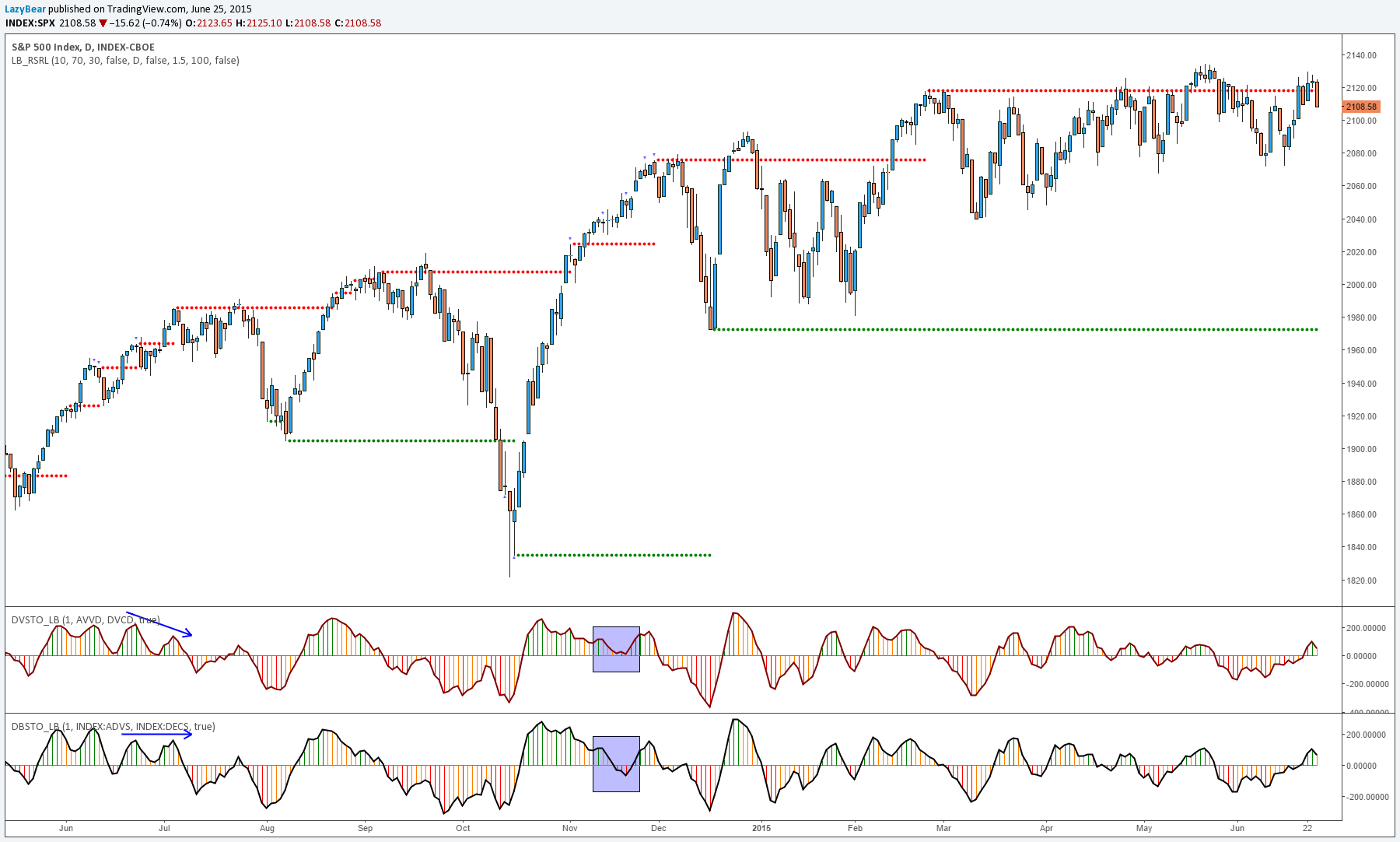
Task: Click the Dec label on time axis
Action: click(659, 828)
